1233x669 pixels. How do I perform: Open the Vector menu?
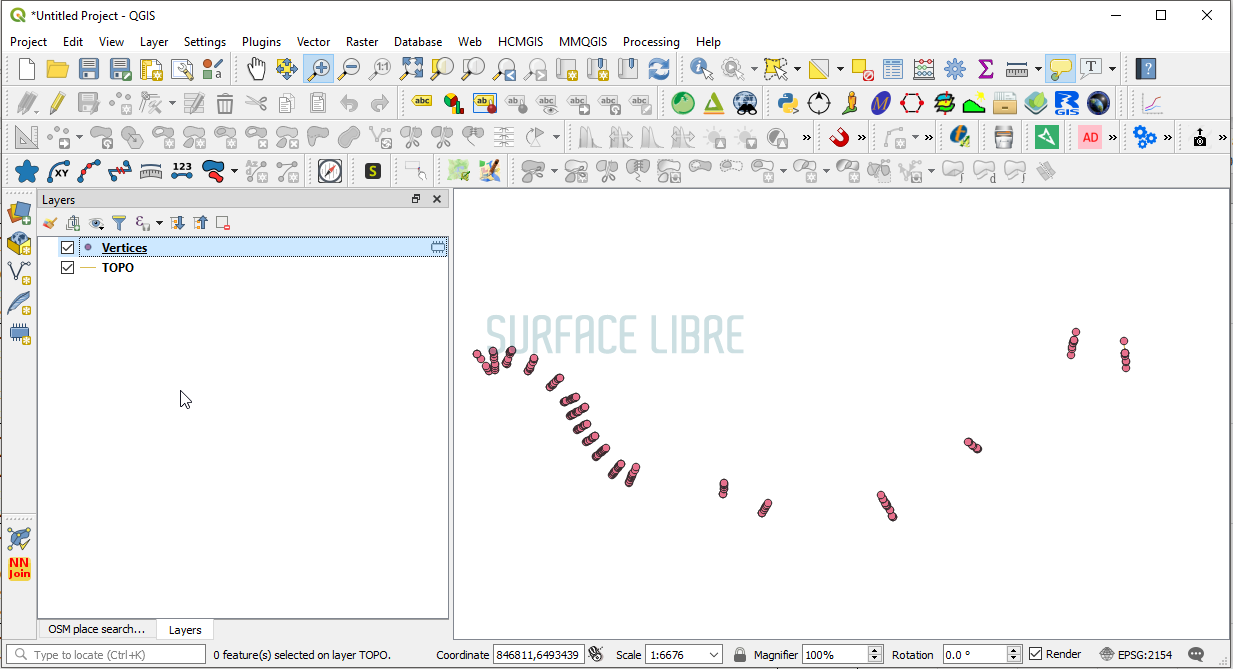313,42
